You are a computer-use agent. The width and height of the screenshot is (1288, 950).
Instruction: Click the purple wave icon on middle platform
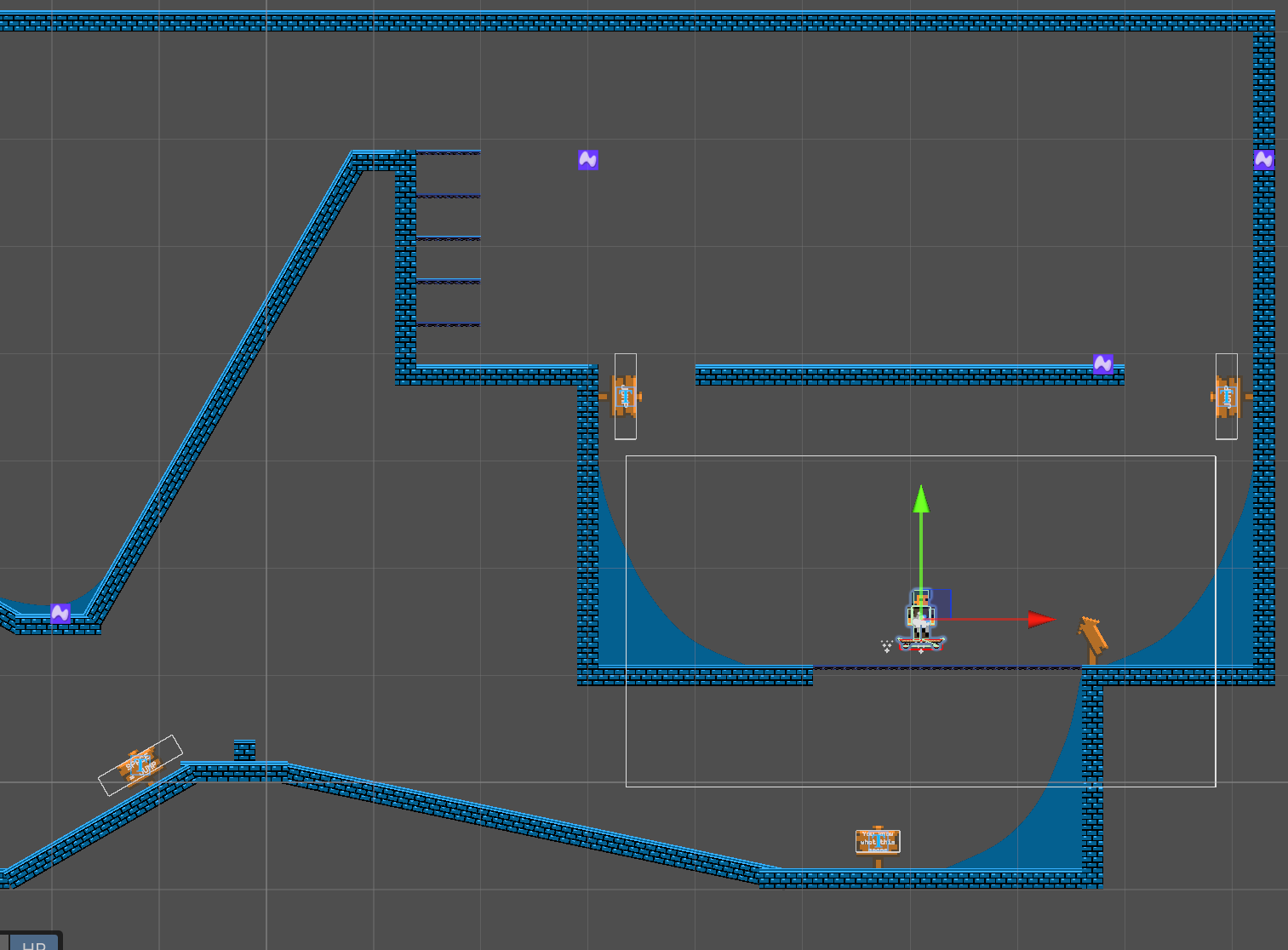tap(1102, 364)
